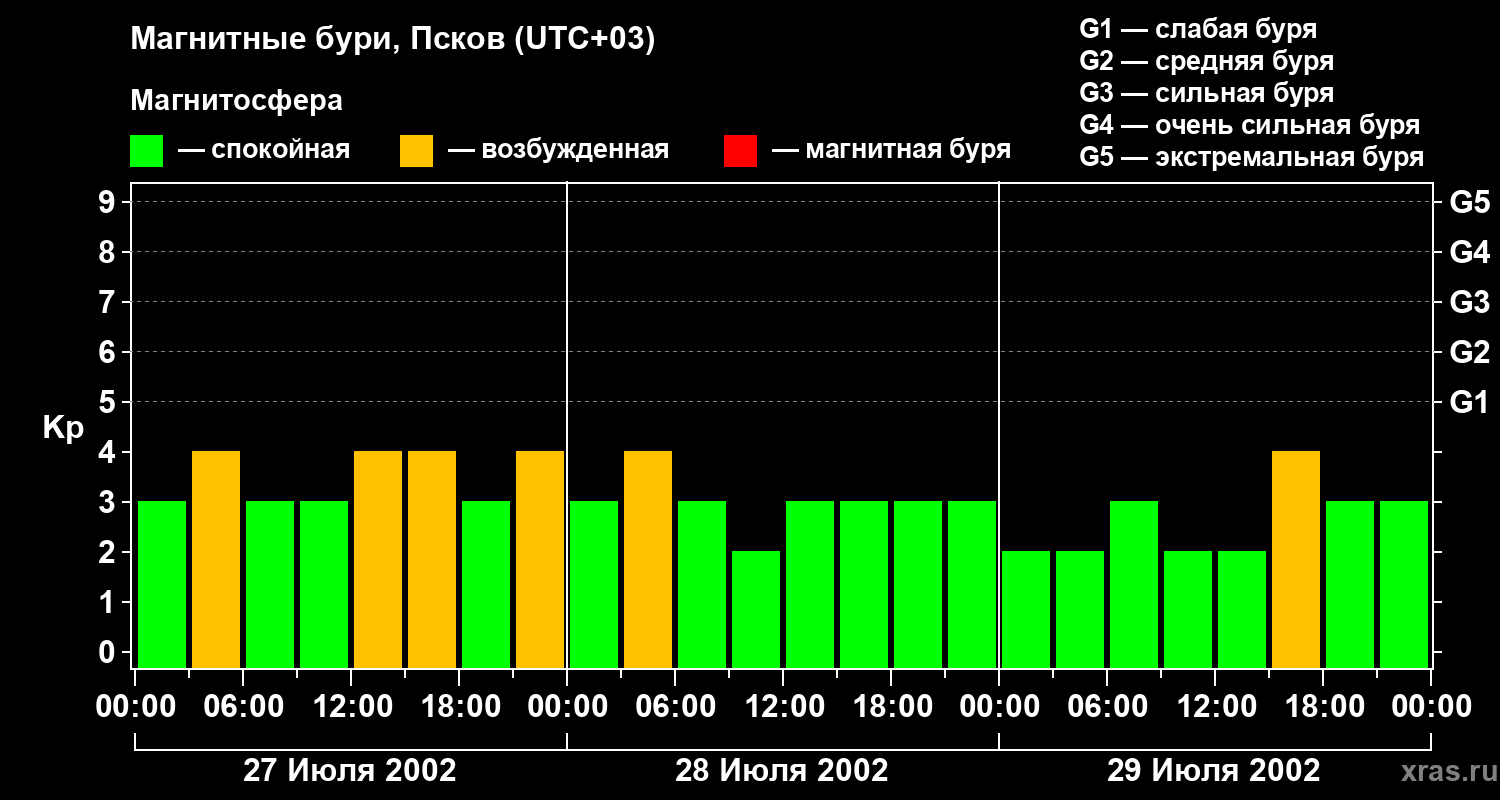
Task: Select the 29 Июля 06:00–09:00 Kp 3 bar
Action: 1134,584
